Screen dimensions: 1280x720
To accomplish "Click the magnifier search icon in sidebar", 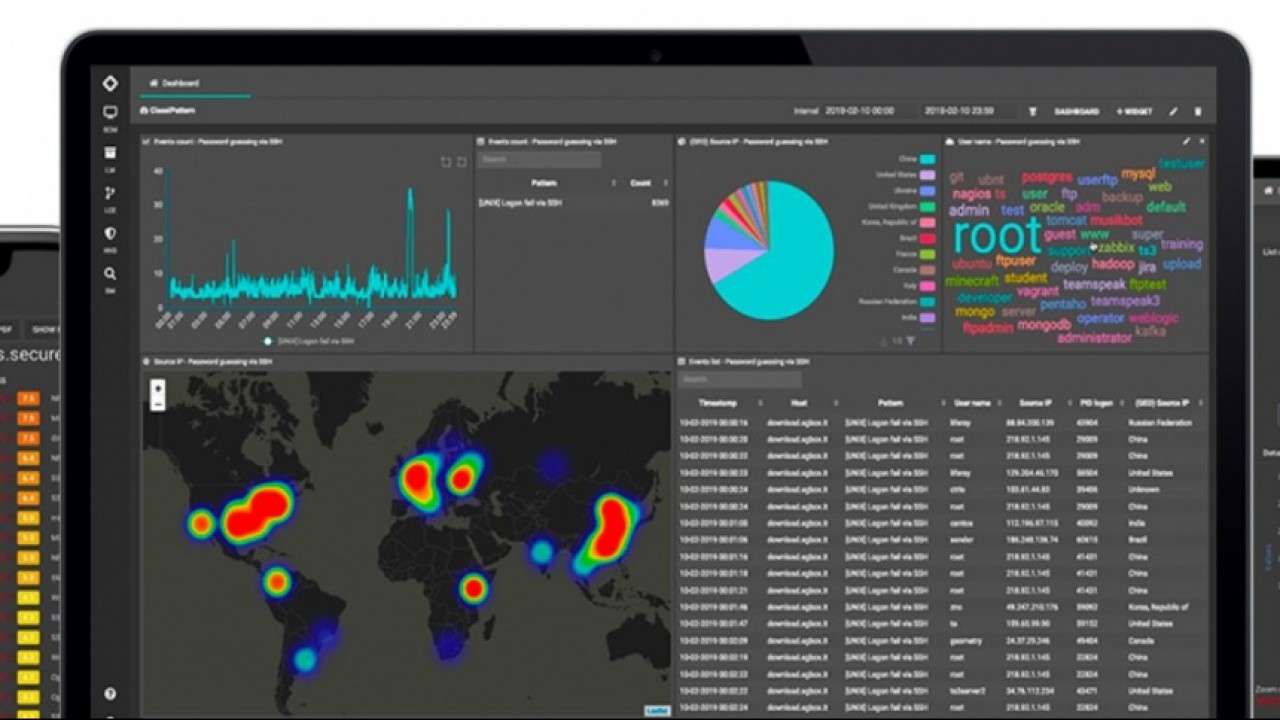I will click(110, 273).
